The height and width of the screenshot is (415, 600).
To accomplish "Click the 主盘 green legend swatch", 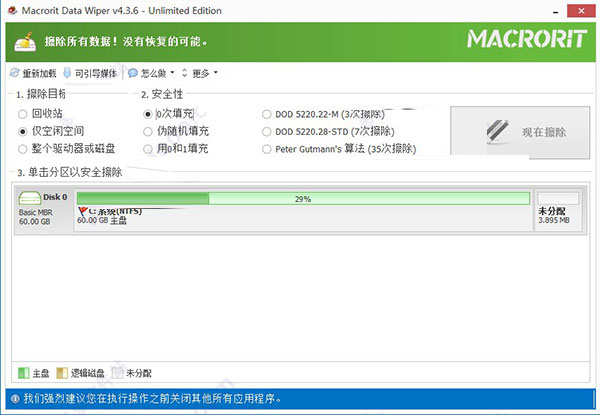I will coord(24,373).
